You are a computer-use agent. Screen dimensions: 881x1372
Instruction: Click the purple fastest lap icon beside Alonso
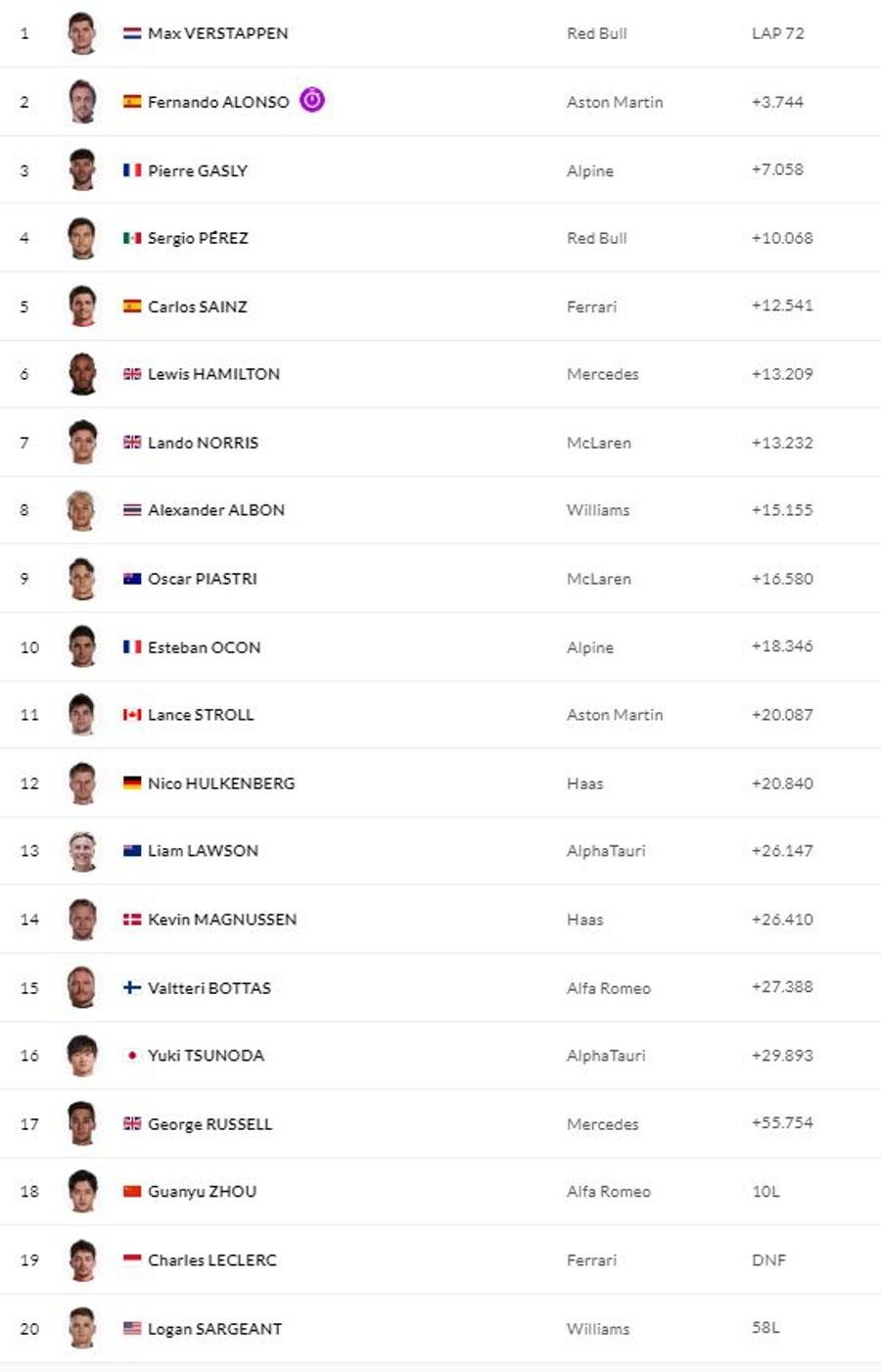(x=312, y=100)
